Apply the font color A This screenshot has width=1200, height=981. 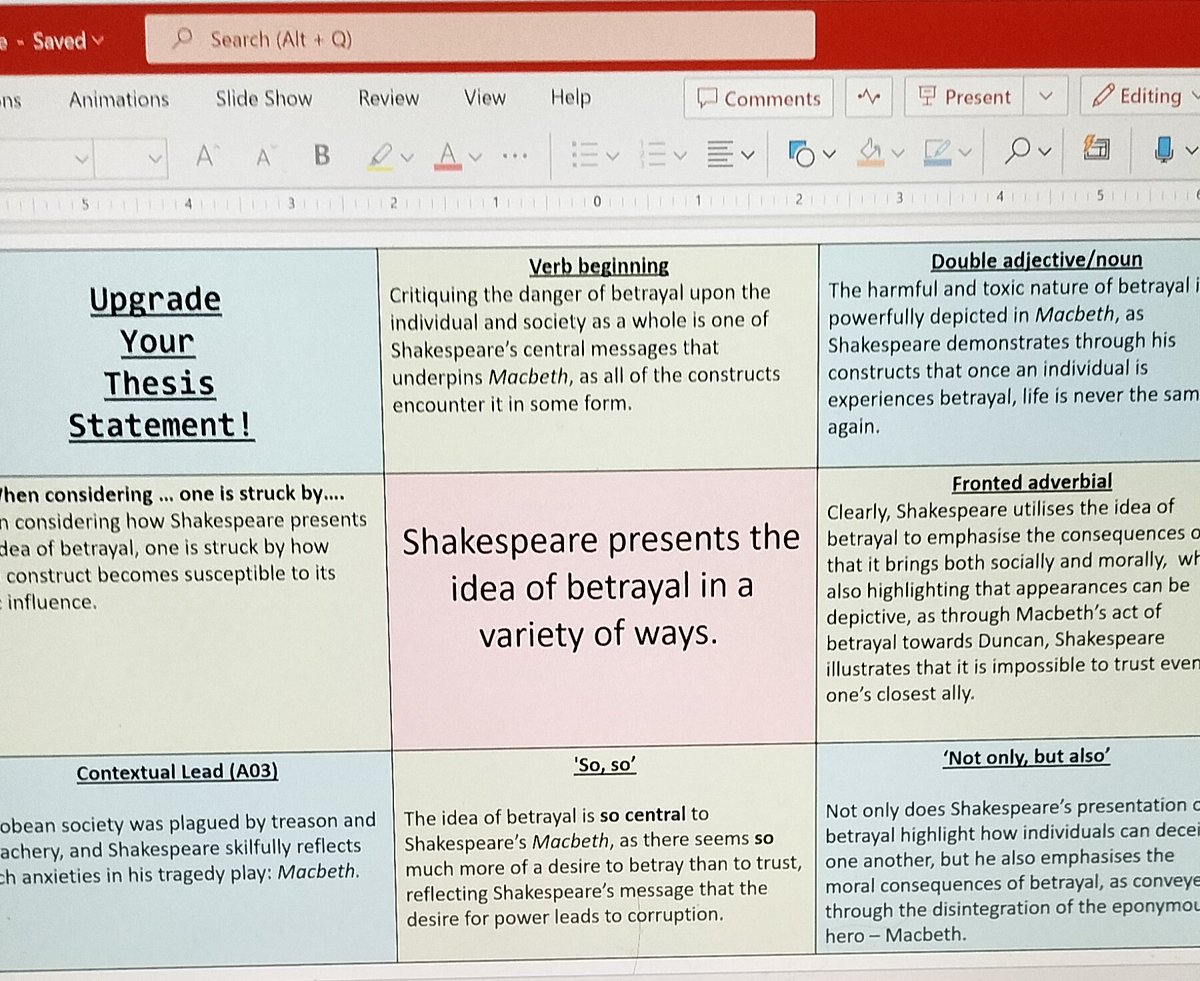(x=448, y=155)
